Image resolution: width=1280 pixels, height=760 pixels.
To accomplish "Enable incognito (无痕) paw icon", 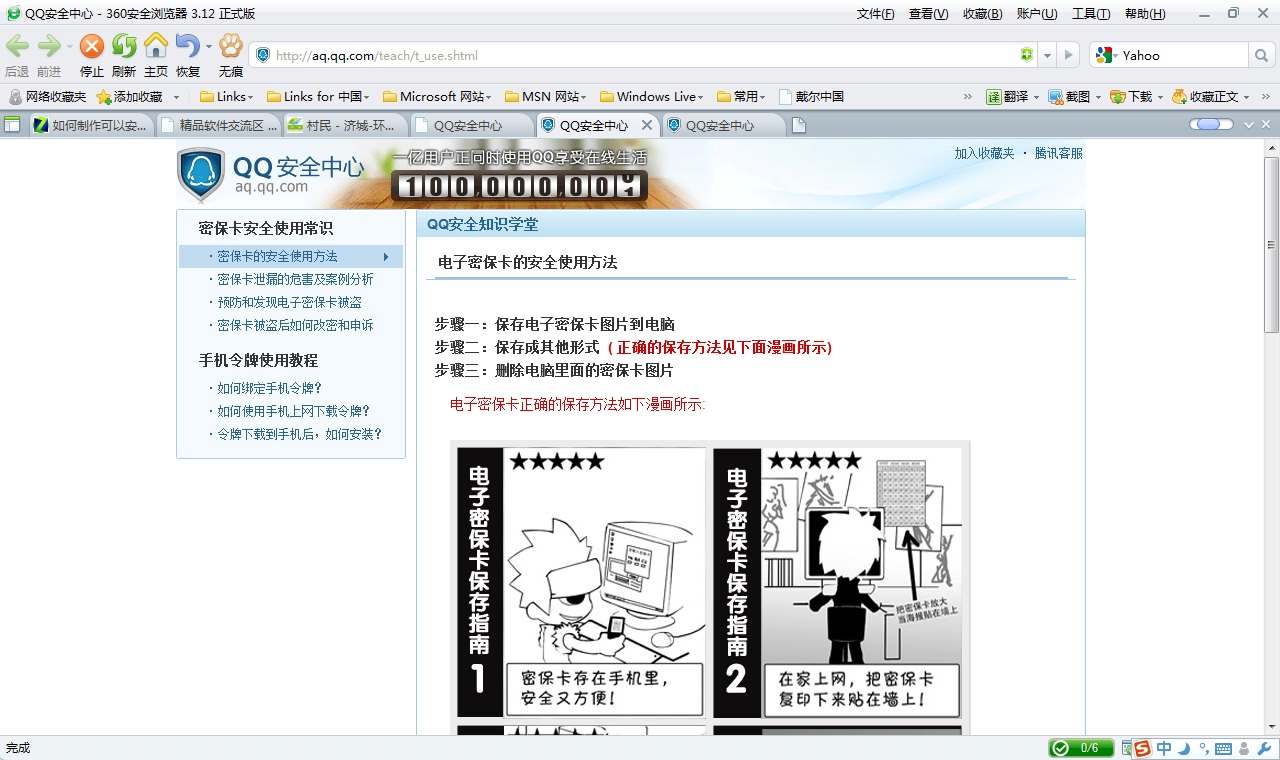I will 231,46.
